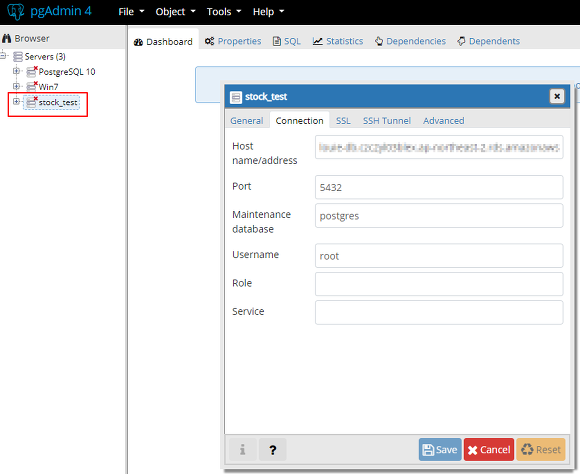Expand the stock_test server node
This screenshot has width=580, height=474.
click(x=16, y=101)
